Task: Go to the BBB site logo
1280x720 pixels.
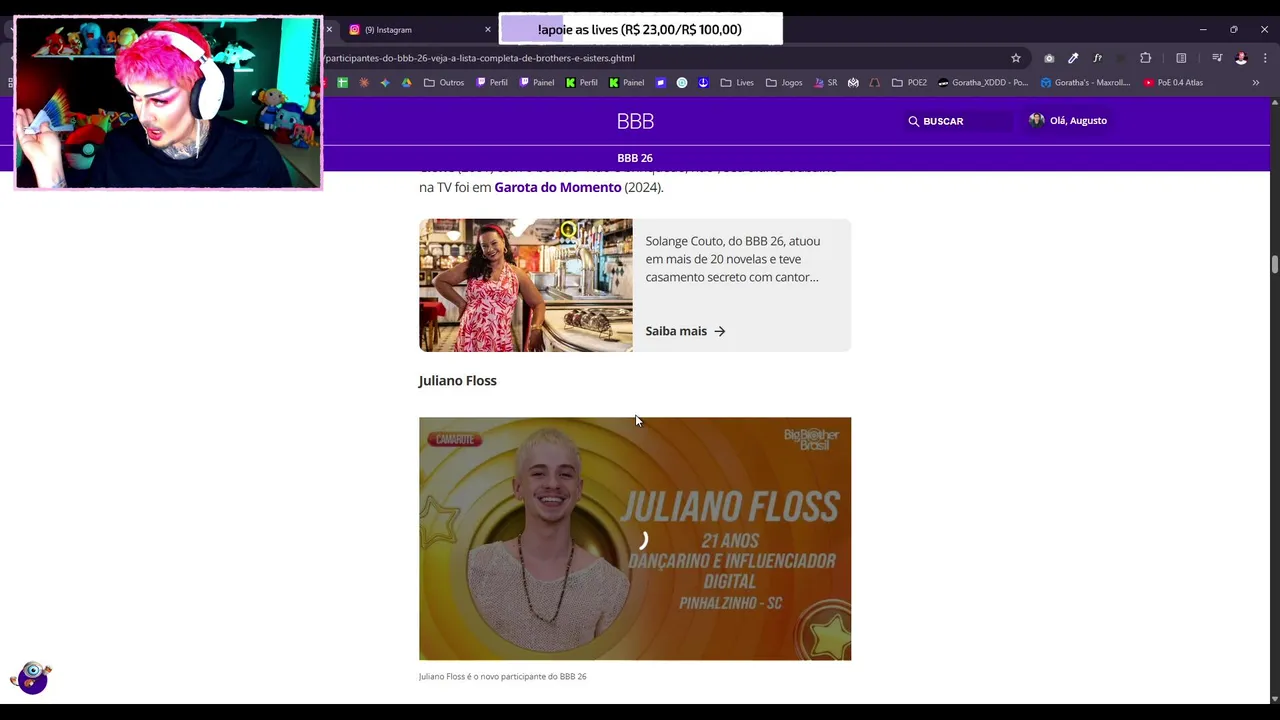Action: click(635, 121)
